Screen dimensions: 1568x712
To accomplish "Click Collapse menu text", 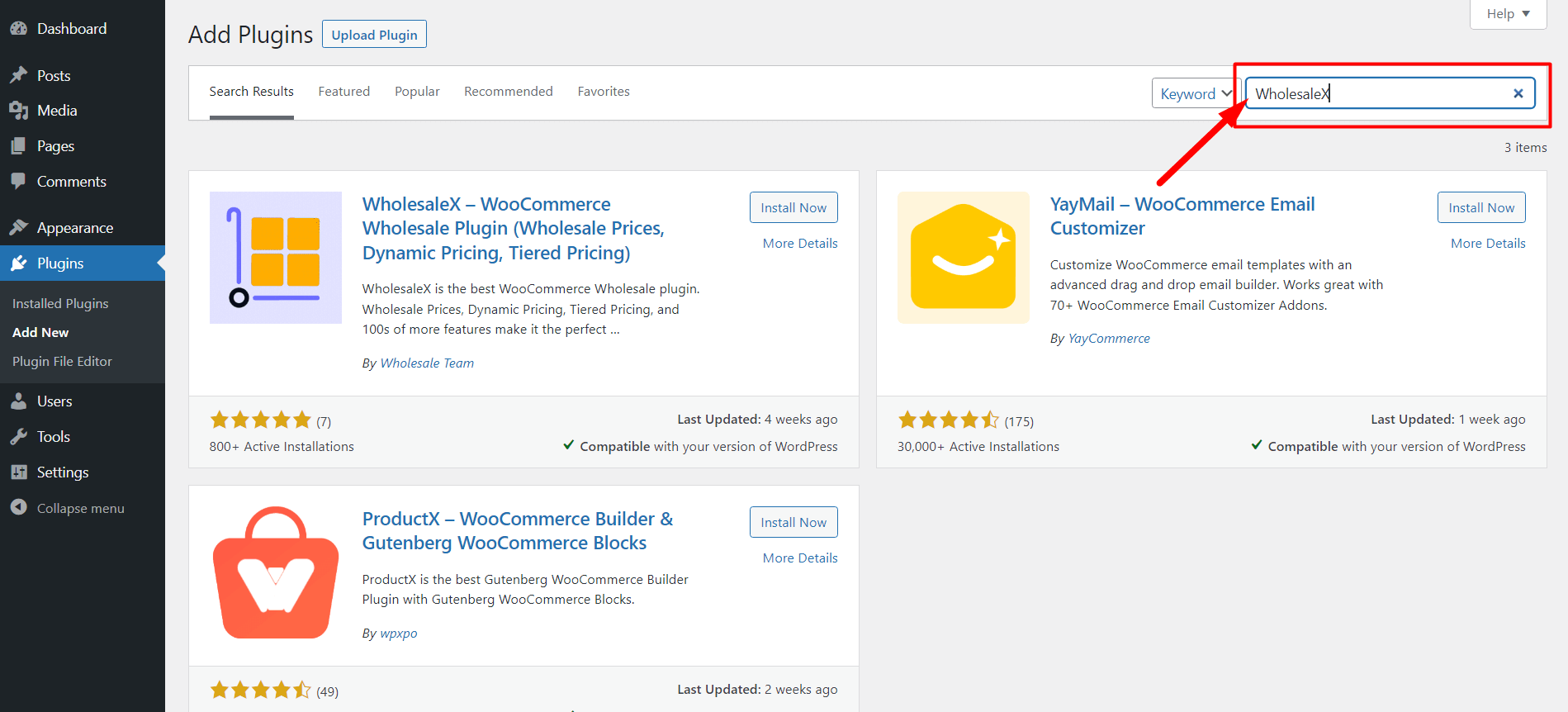I will click(x=81, y=508).
